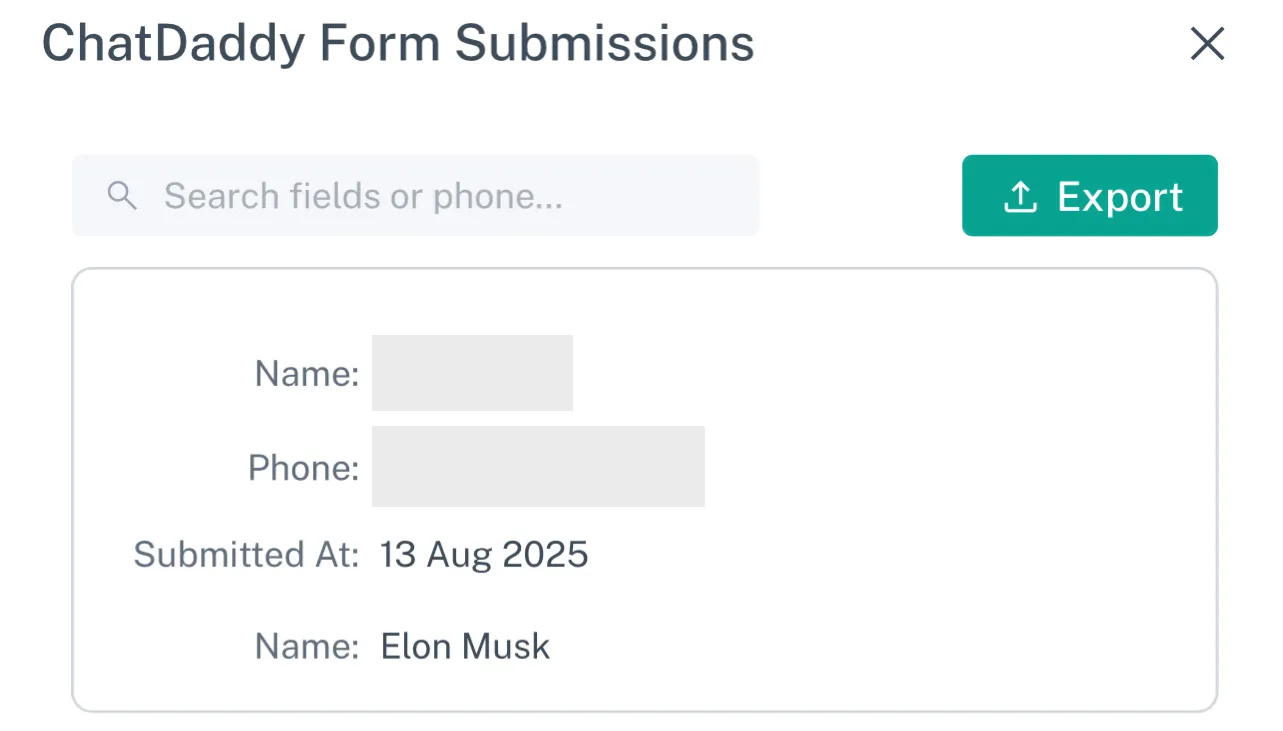The width and height of the screenshot is (1283, 731).
Task: Select the bottom 'Name:' label
Action: click(x=306, y=646)
